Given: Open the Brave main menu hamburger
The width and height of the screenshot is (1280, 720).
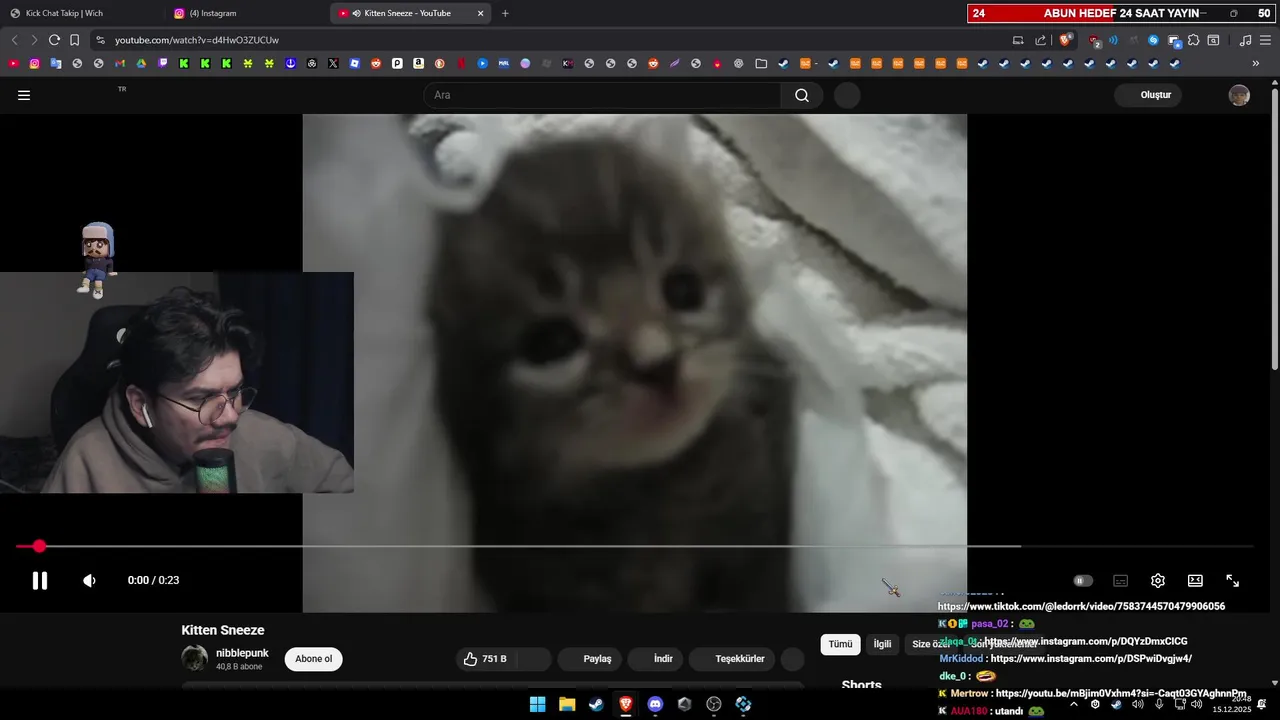Looking at the screenshot, I should tap(1265, 40).
